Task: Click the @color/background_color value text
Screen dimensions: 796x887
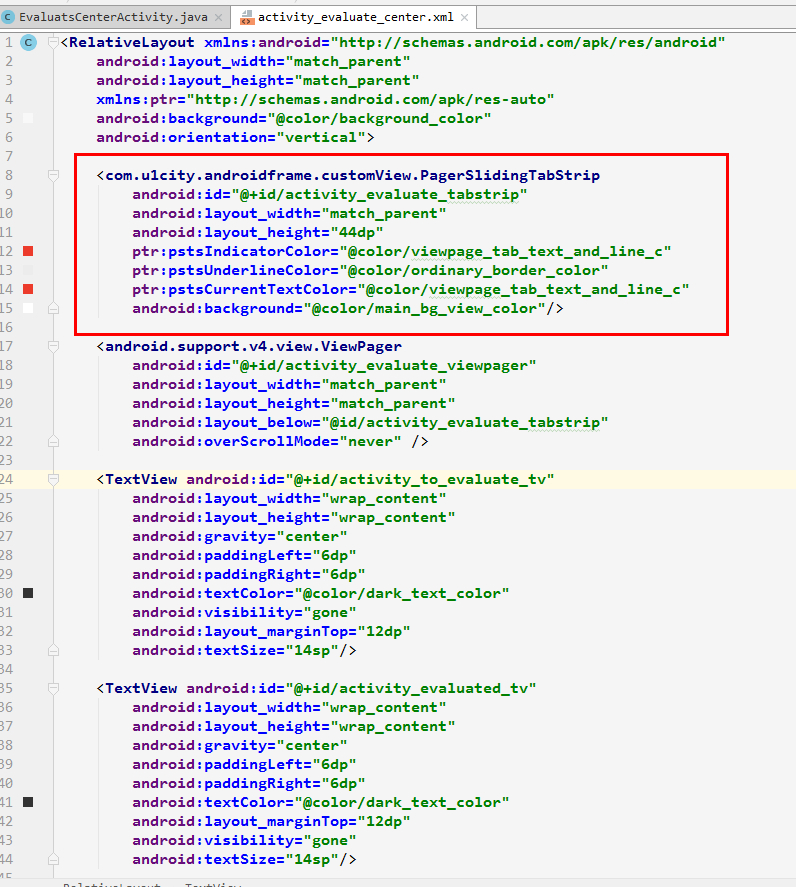Action: point(379,118)
